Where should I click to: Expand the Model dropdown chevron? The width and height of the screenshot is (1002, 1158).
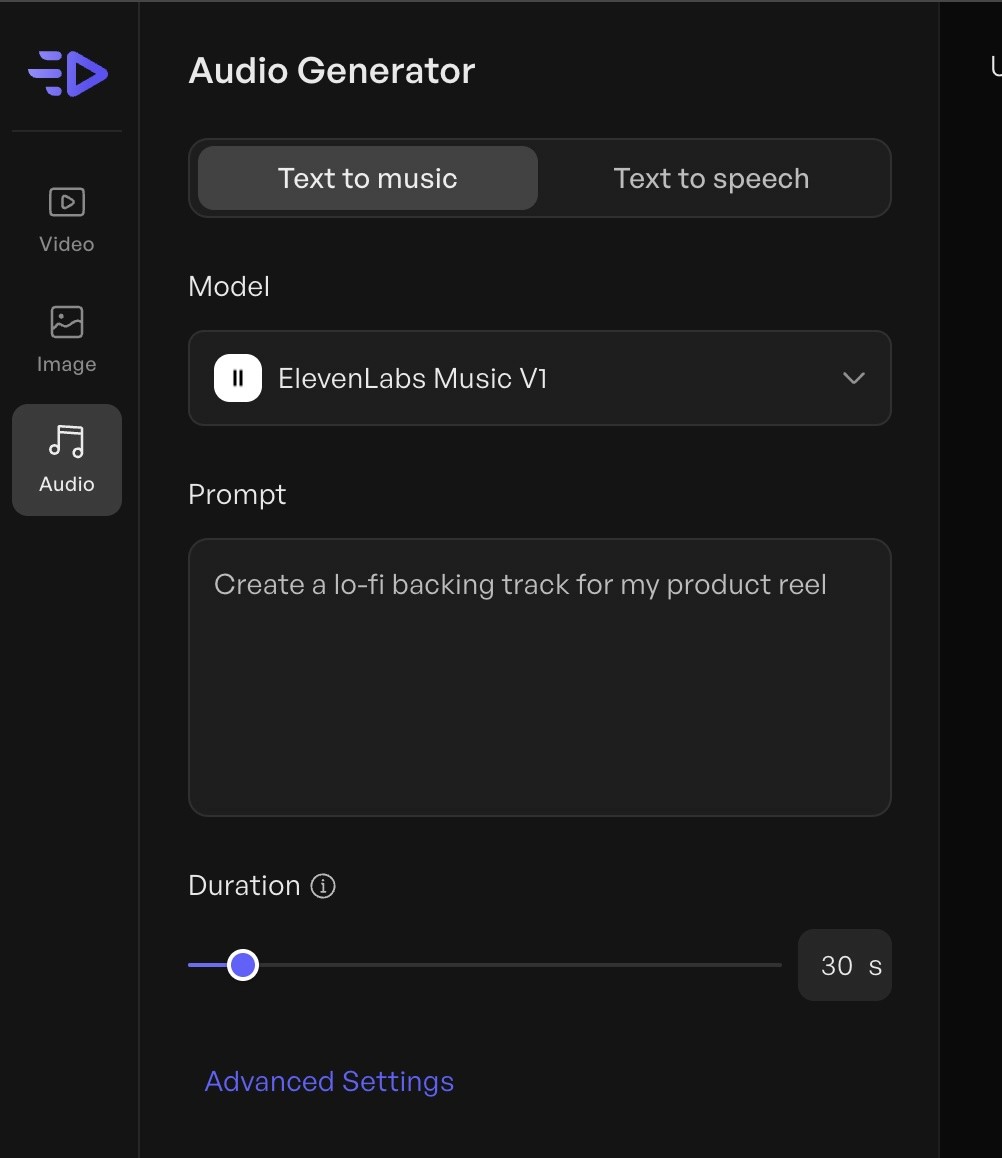(853, 378)
